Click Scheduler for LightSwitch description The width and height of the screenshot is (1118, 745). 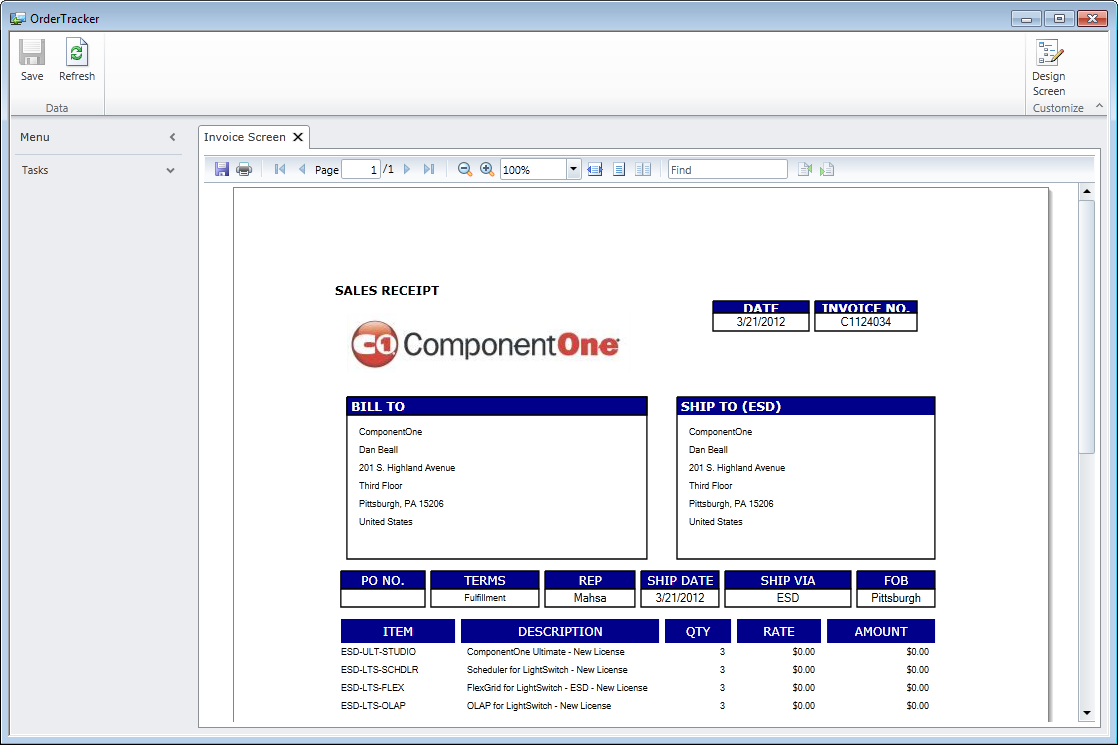tap(547, 669)
